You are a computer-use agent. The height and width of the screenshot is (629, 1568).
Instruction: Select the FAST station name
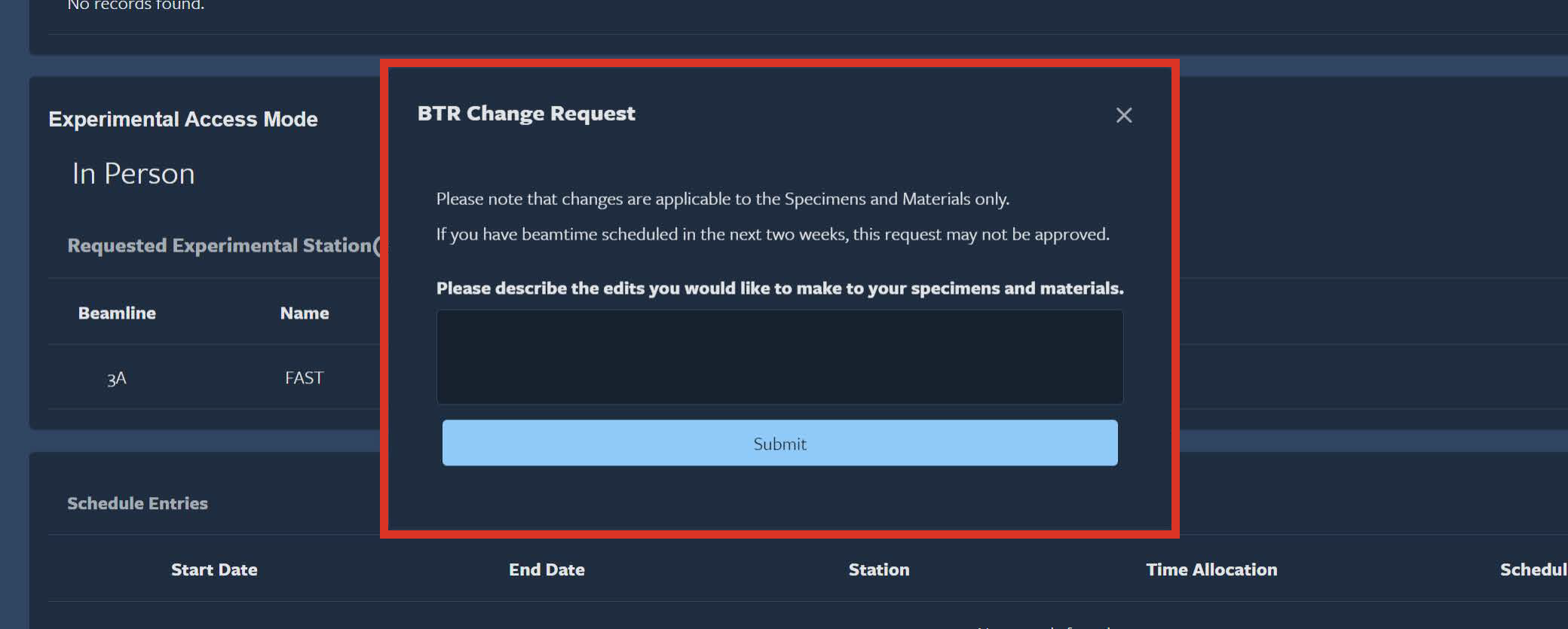pyautogui.click(x=304, y=377)
